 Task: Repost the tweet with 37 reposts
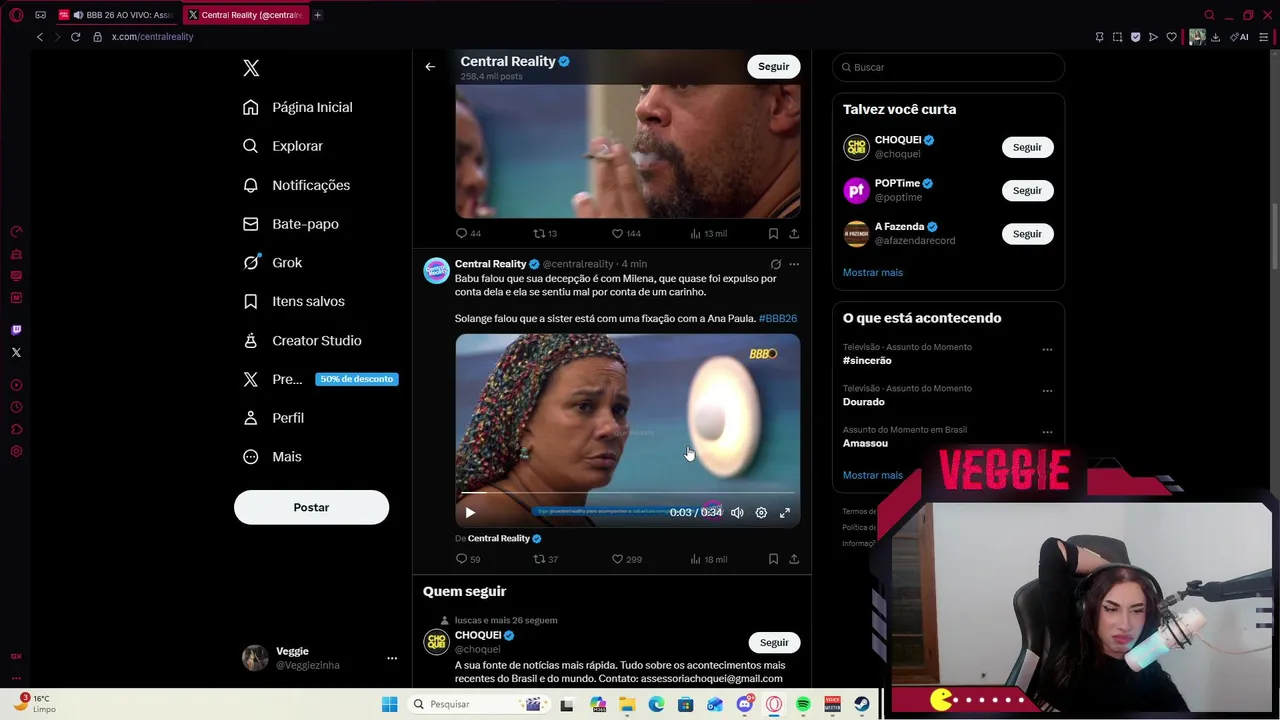point(545,559)
